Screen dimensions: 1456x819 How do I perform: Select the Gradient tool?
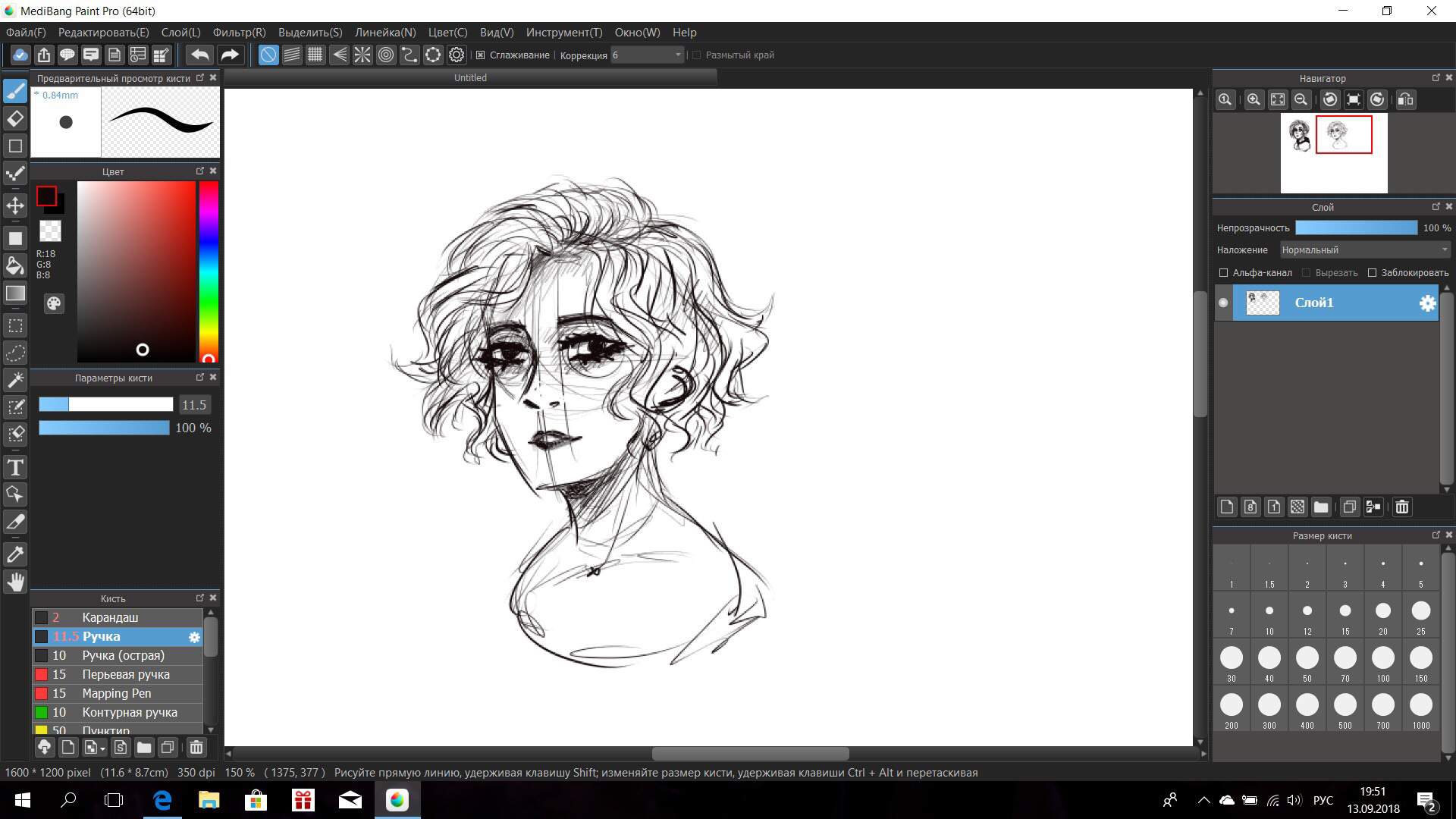[x=15, y=293]
